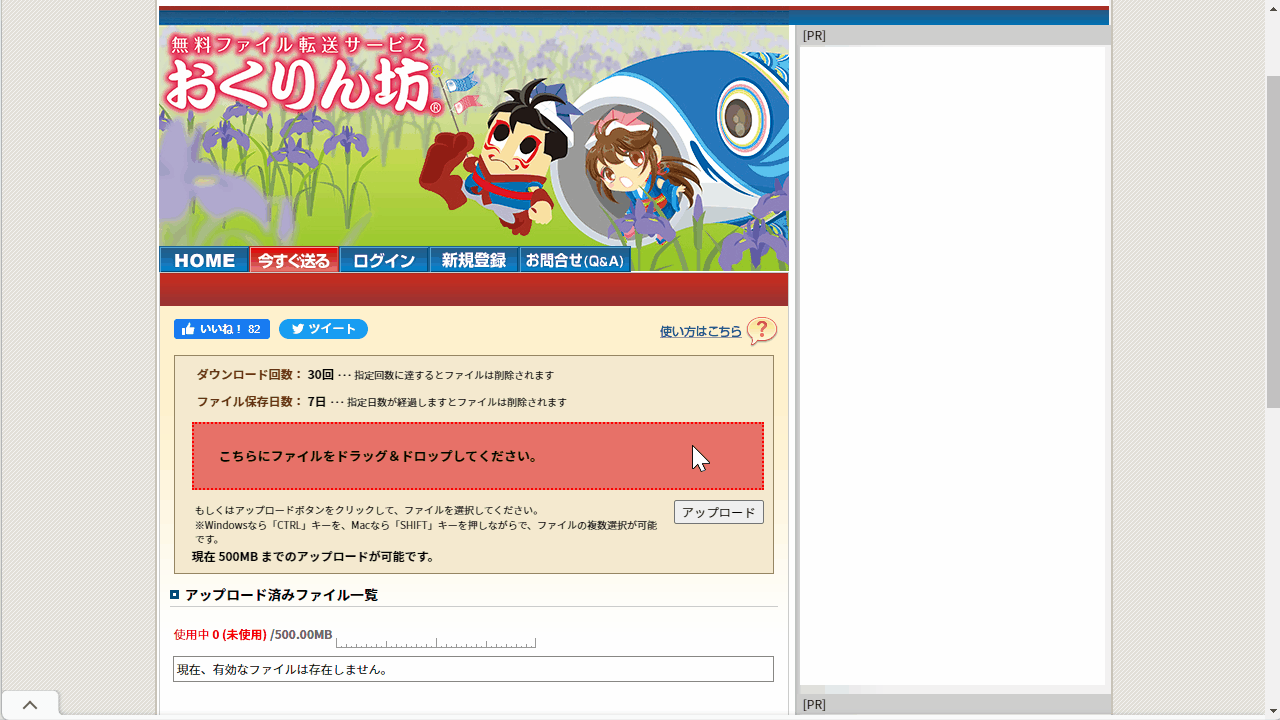Click the Facebook いいね！ button
This screenshot has height=720, width=1280.
(x=222, y=329)
